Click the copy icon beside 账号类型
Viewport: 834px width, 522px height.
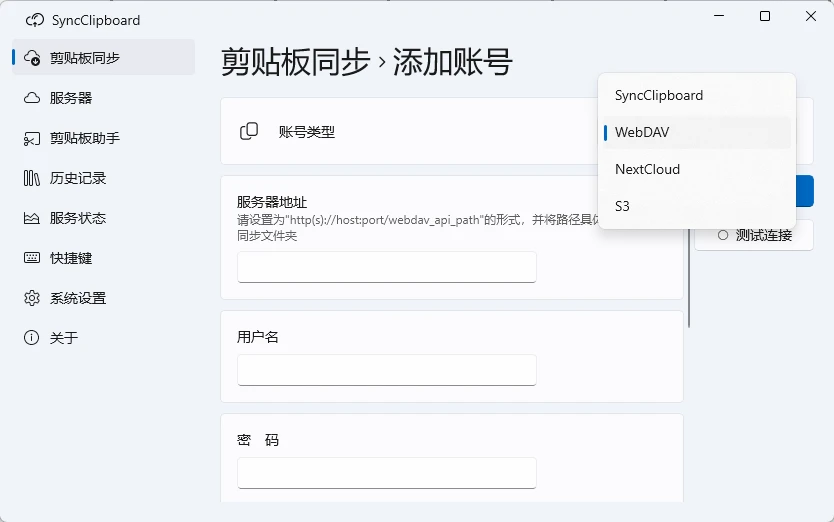(249, 131)
